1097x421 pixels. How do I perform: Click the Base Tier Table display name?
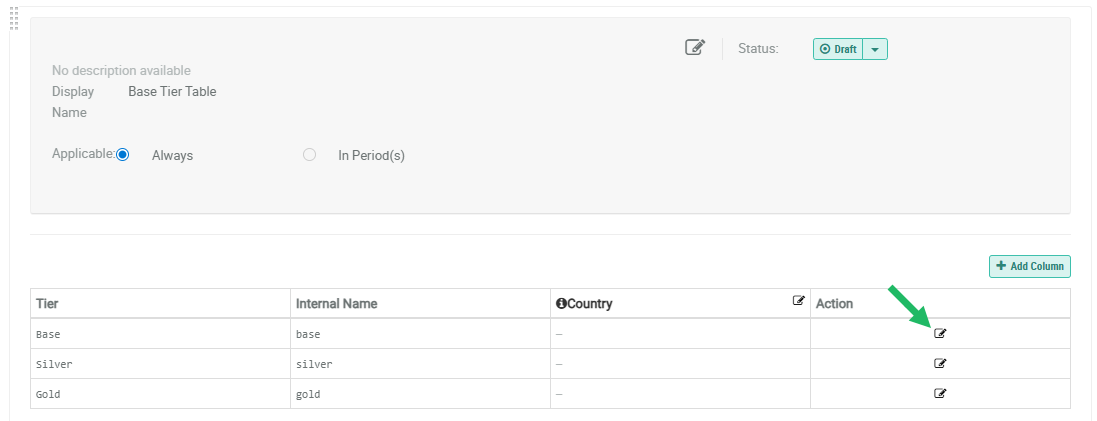click(172, 91)
